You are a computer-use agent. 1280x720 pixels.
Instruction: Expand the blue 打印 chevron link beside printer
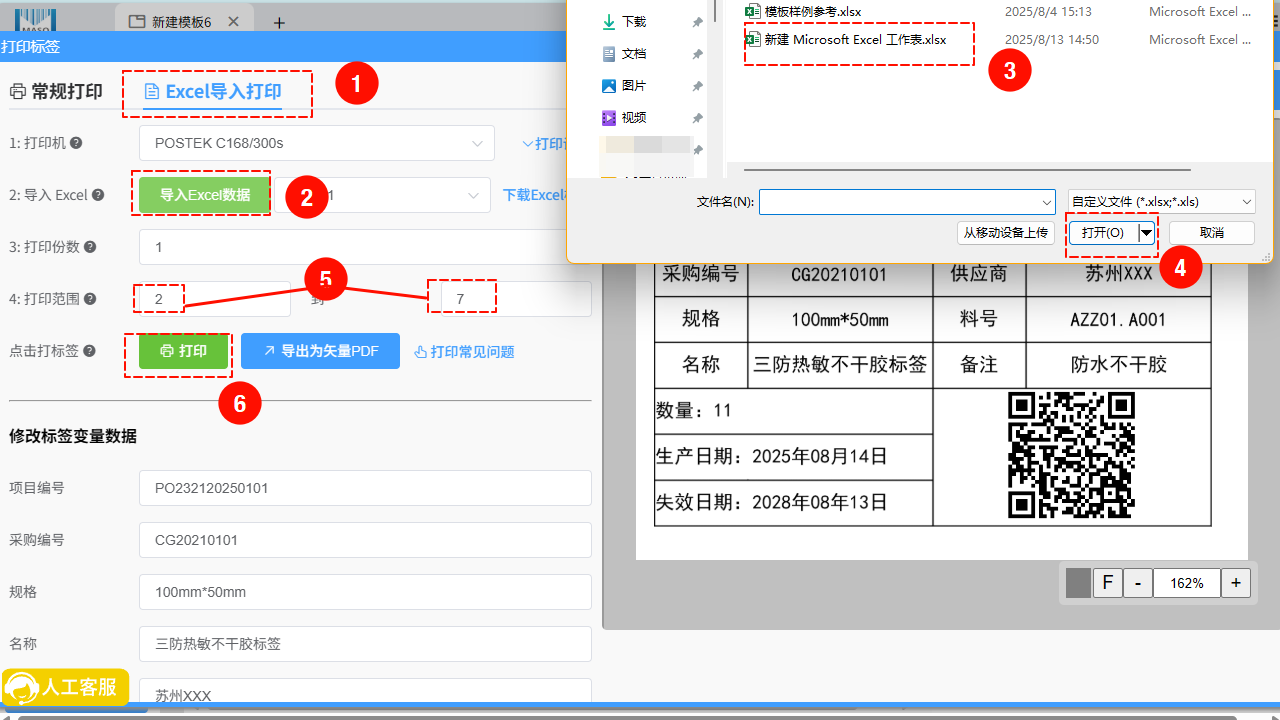tap(544, 144)
